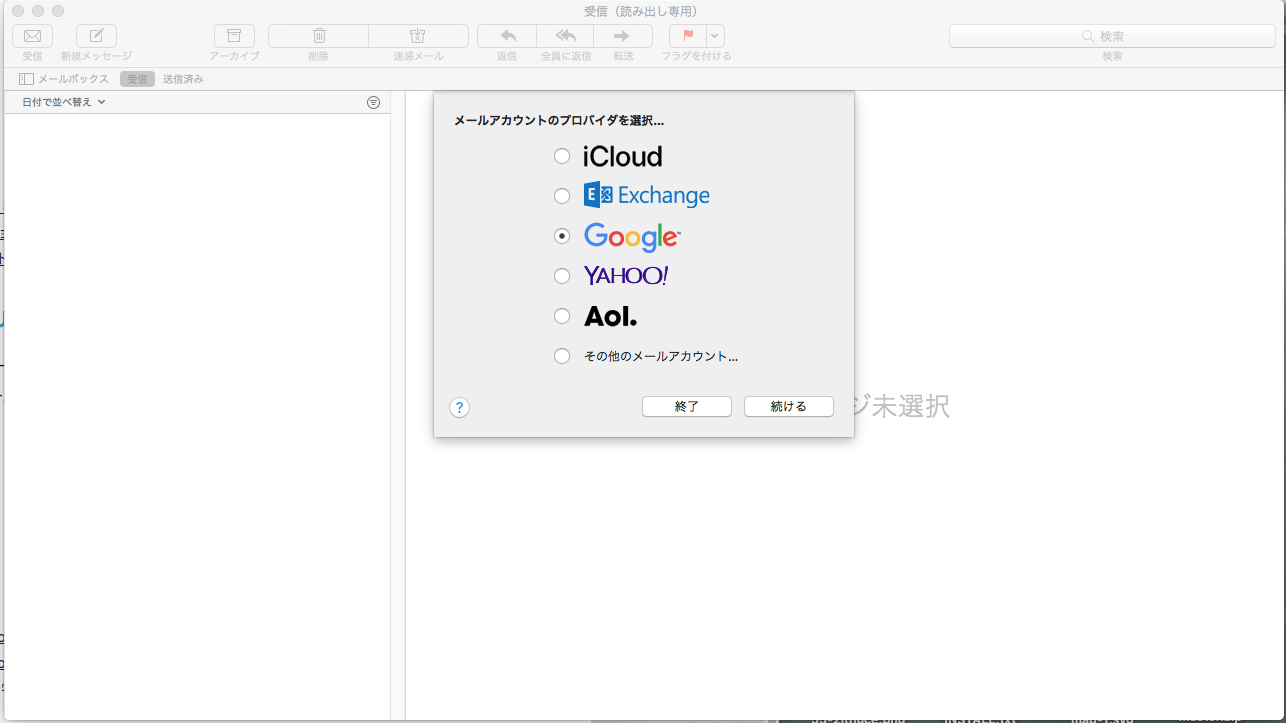Select the 送信済み favorites tab
1286x723 pixels.
click(x=183, y=79)
